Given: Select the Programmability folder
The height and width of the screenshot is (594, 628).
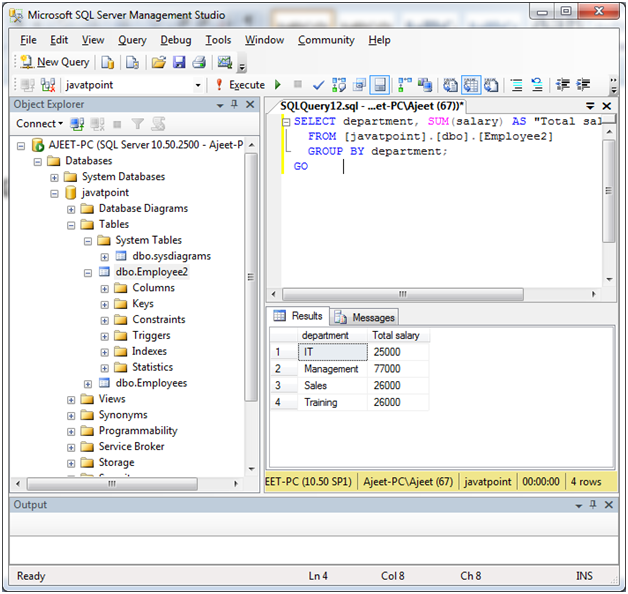Looking at the screenshot, I should pos(138,431).
